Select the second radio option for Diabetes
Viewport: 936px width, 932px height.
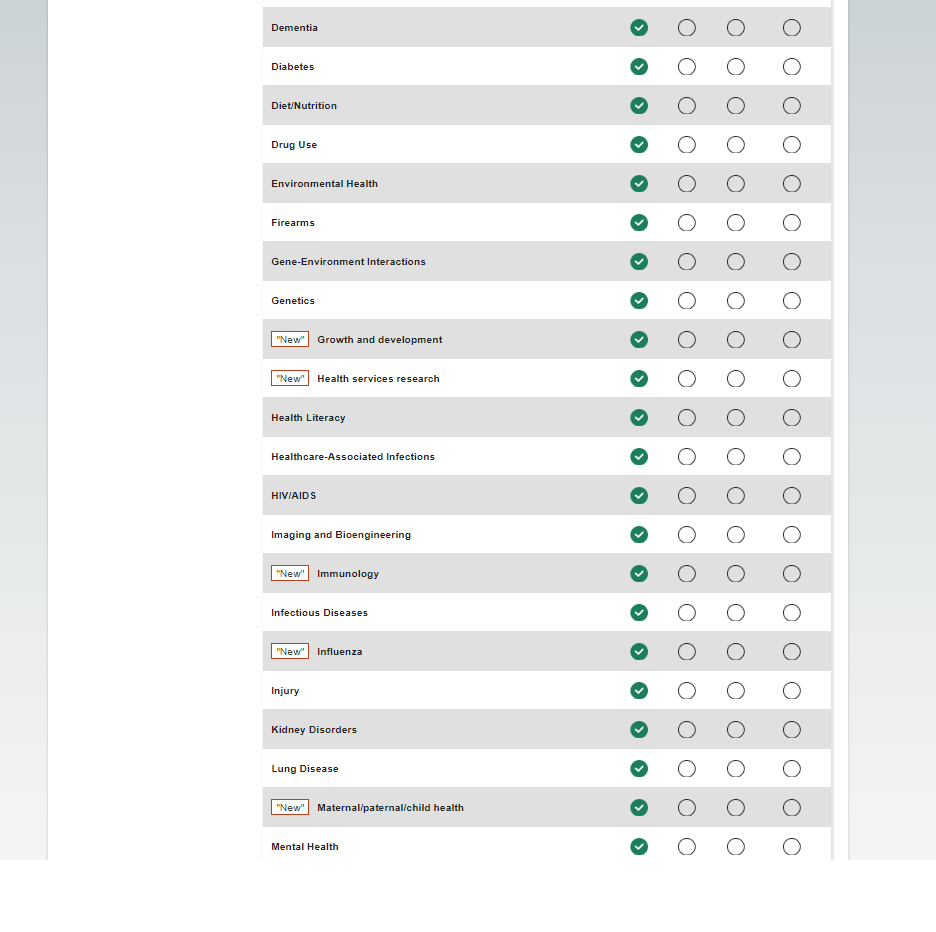click(x=687, y=67)
